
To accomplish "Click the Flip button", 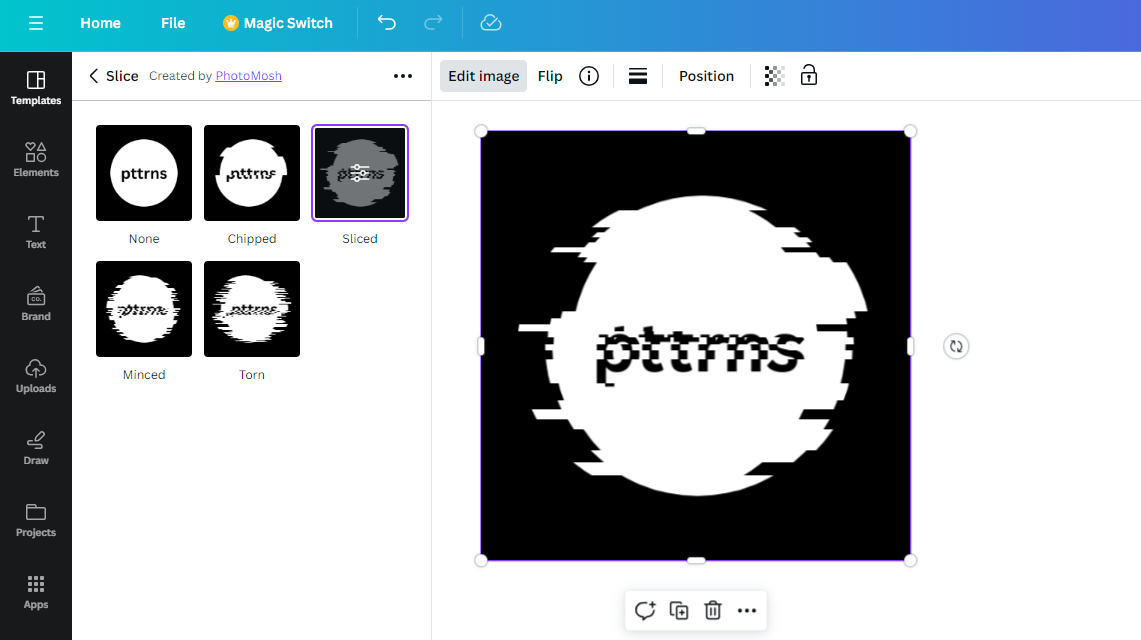I will (550, 76).
